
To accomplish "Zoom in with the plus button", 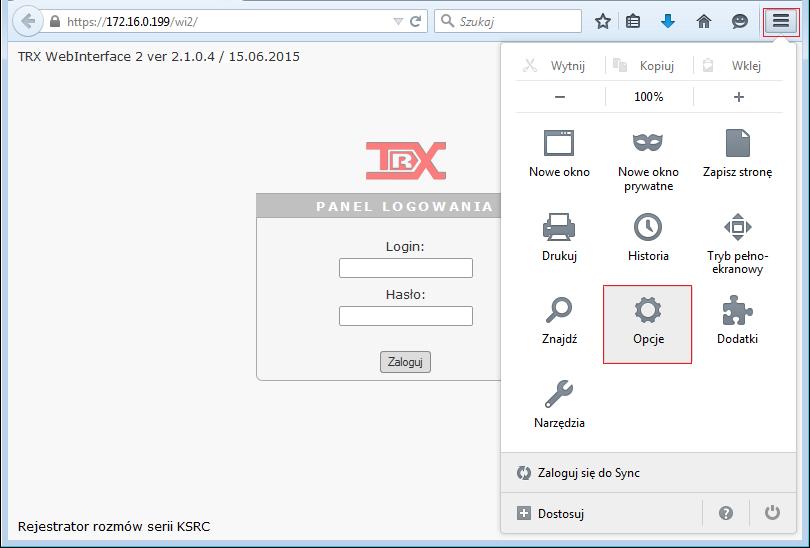I will click(x=739, y=97).
